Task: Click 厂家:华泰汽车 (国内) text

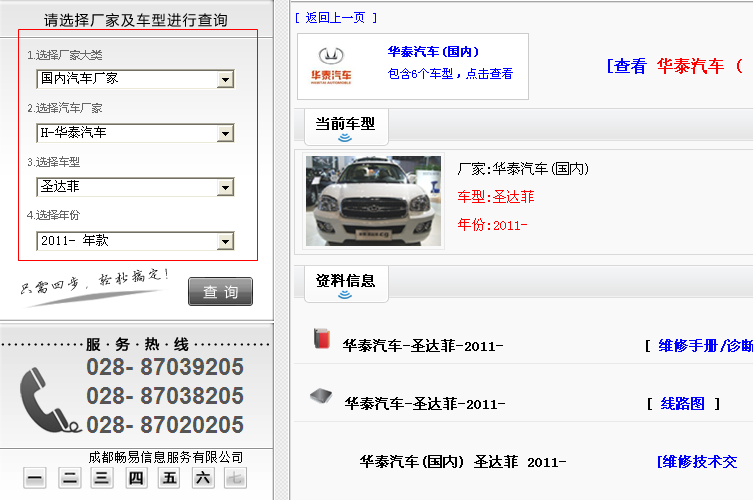Action: pos(523,169)
